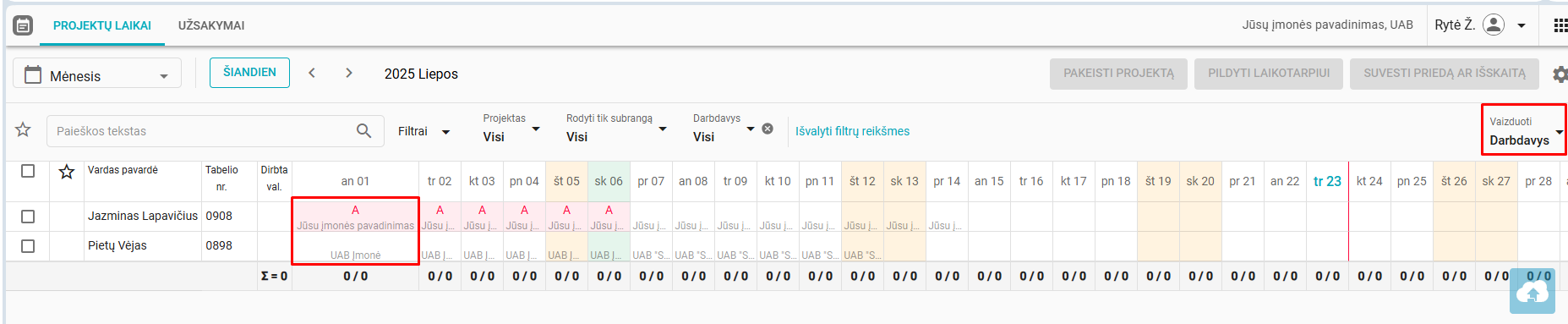Click the ŠIANDIEN button
This screenshot has width=1568, height=324.
click(249, 73)
